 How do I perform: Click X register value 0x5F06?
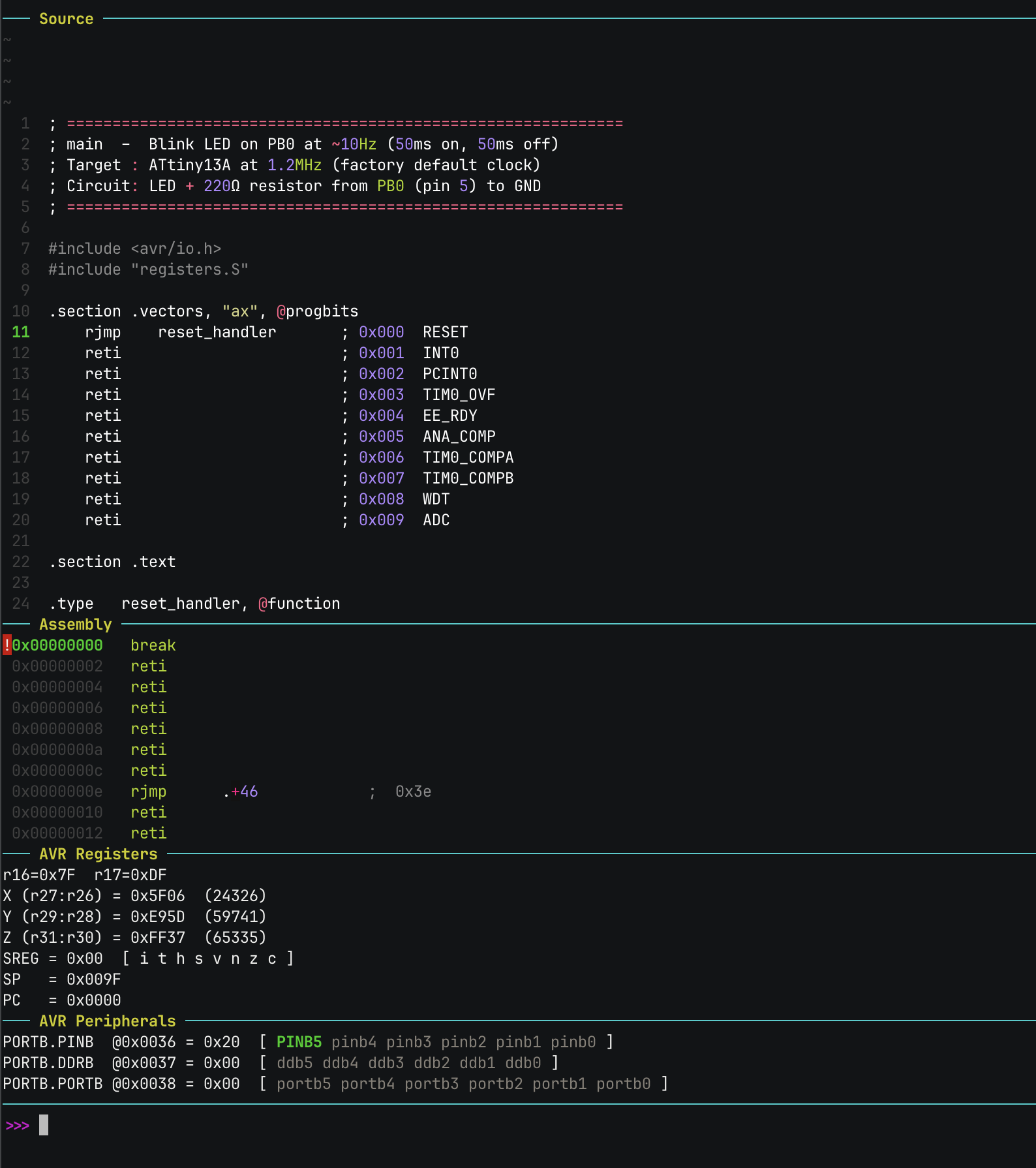157,896
